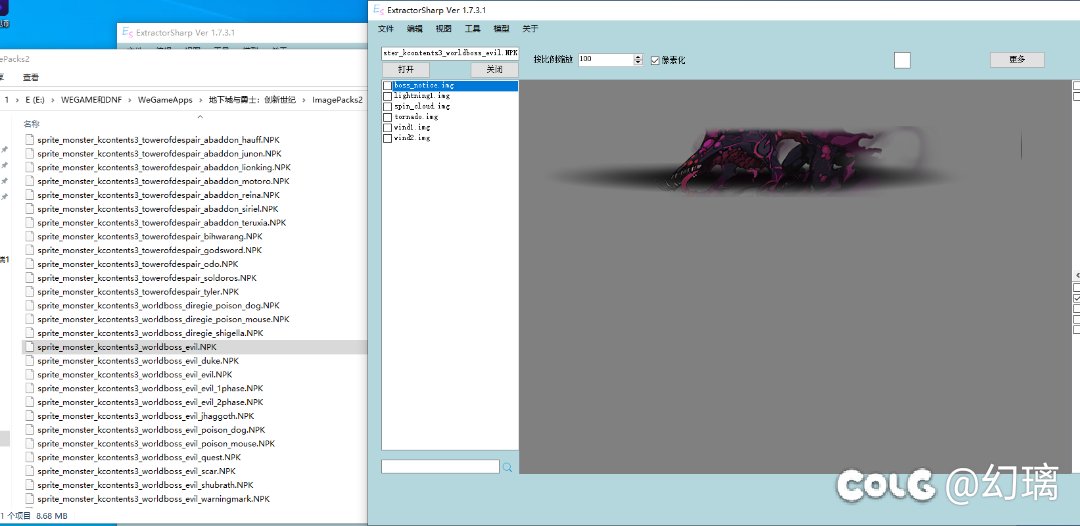
Task: Click ImagePacks2 in the Explorer address bar
Action: (338, 100)
